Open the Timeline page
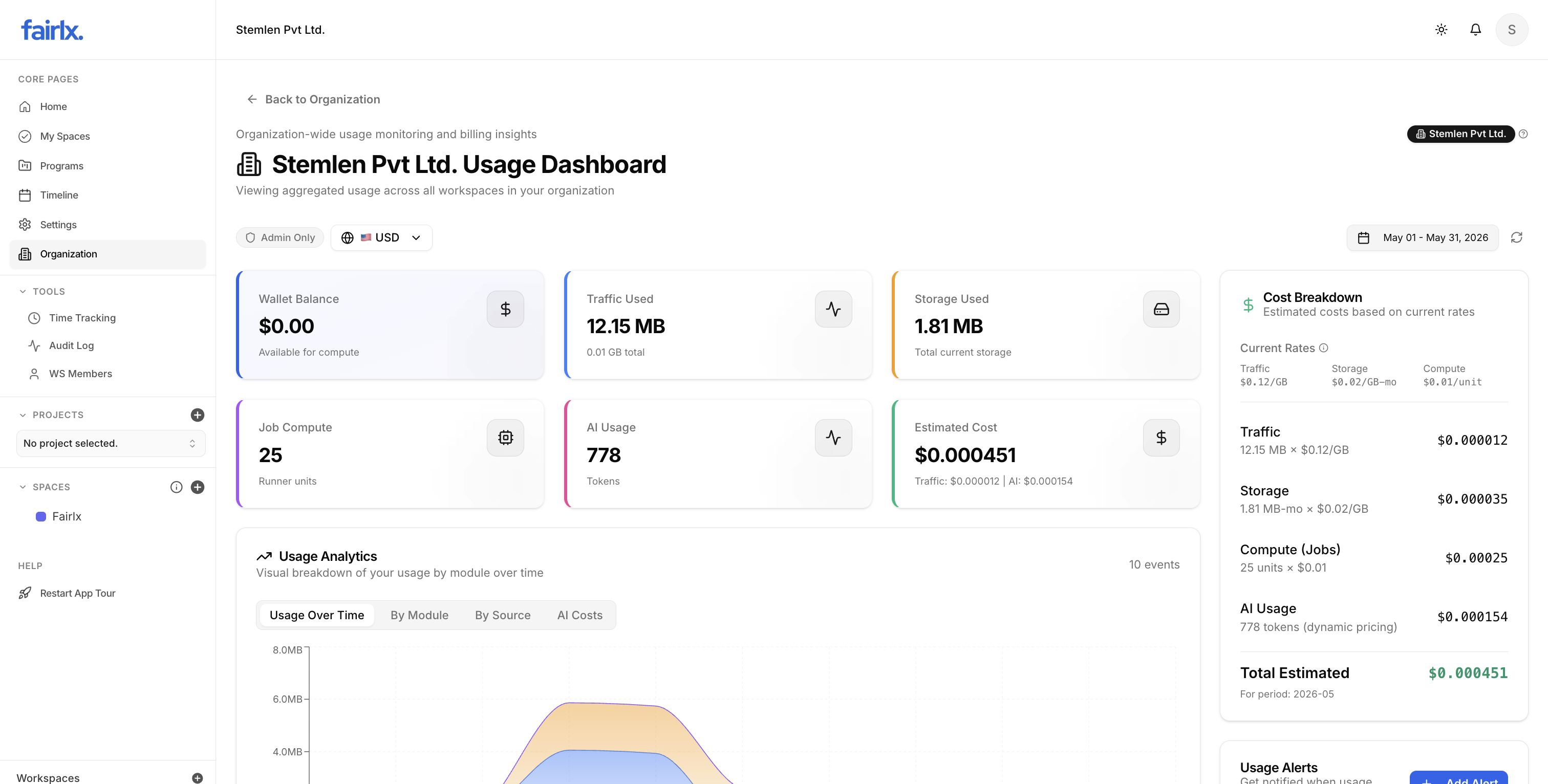This screenshot has width=1548, height=784. tap(107, 195)
